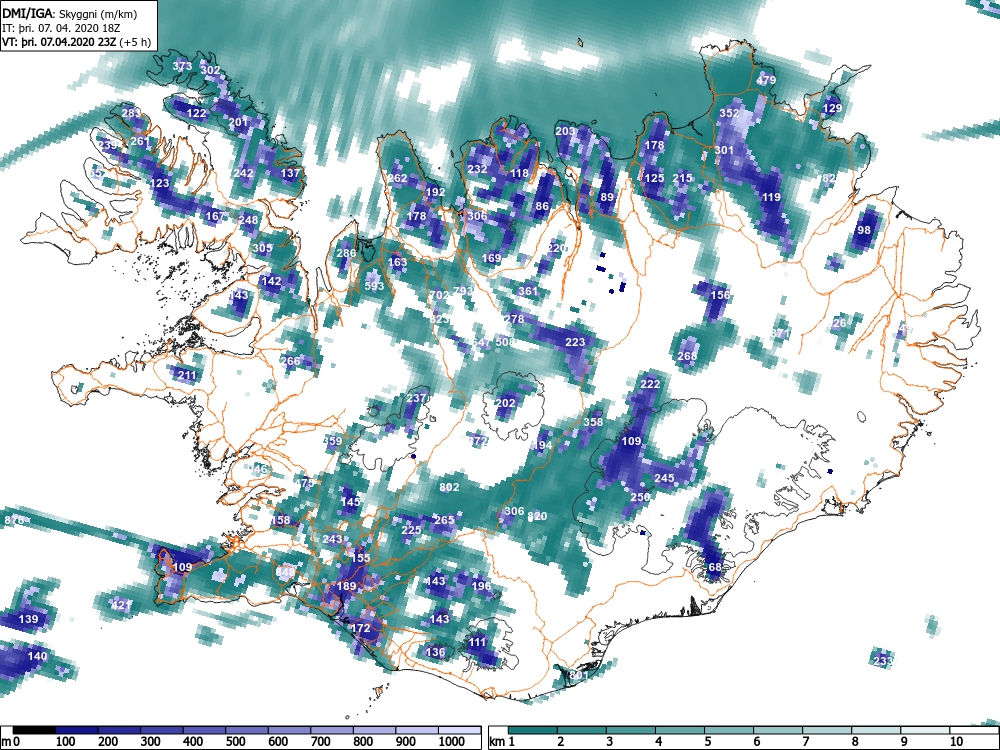Click the '1000' label in the meter legend

click(x=452, y=742)
